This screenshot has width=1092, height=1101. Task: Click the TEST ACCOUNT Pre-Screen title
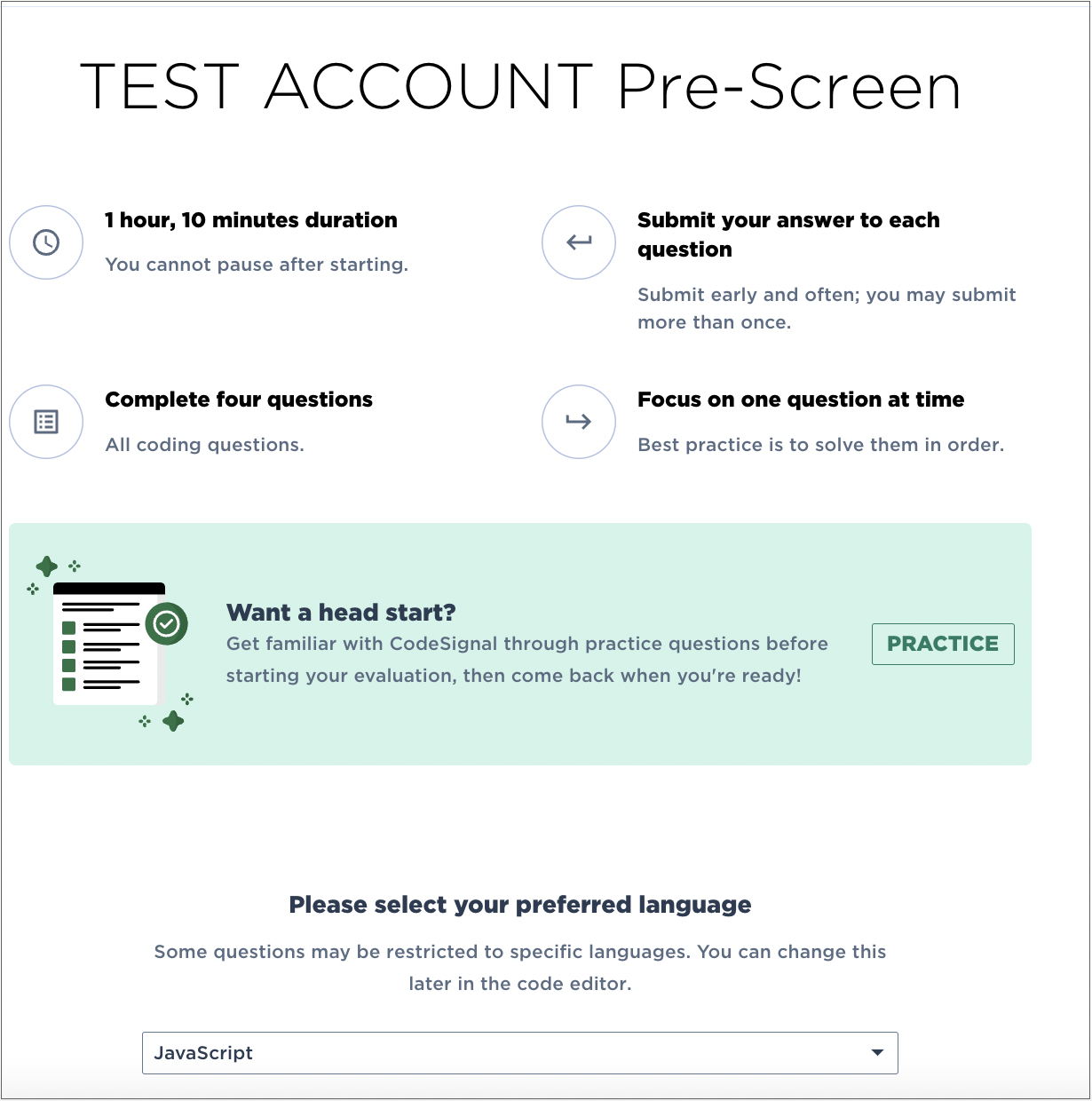coord(520,87)
